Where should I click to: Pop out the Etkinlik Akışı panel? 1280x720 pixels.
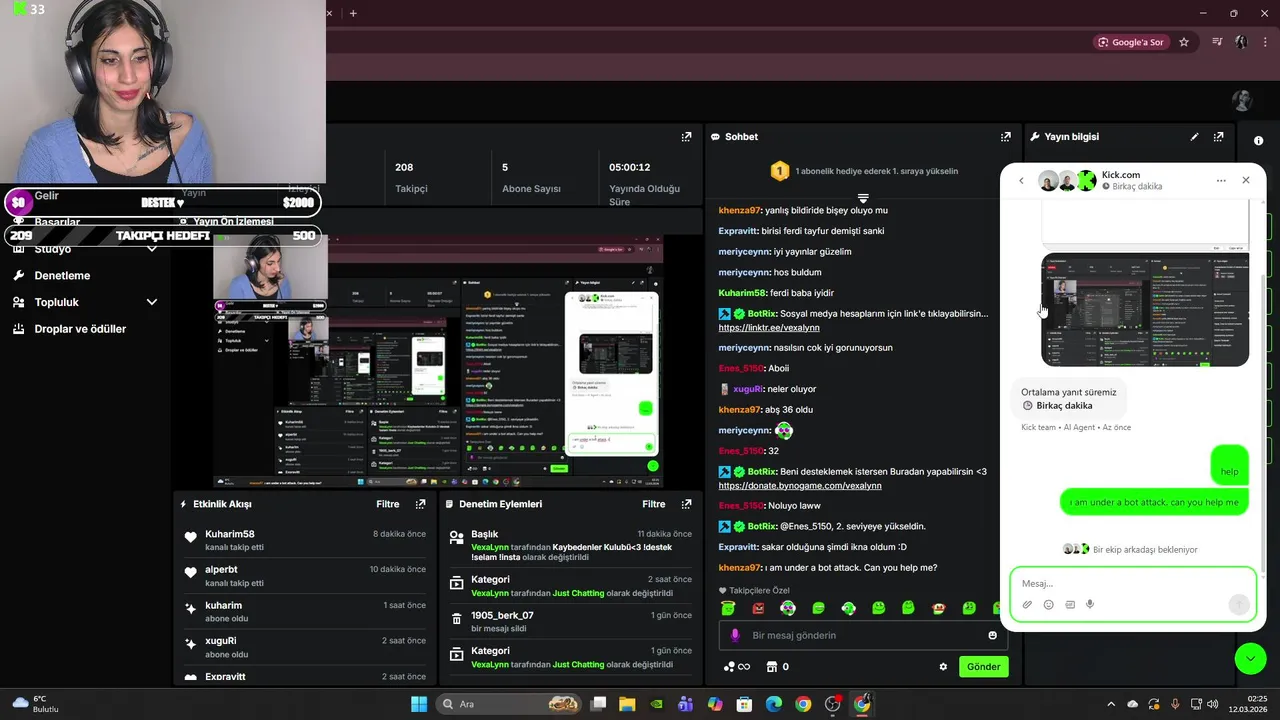pyautogui.click(x=420, y=504)
